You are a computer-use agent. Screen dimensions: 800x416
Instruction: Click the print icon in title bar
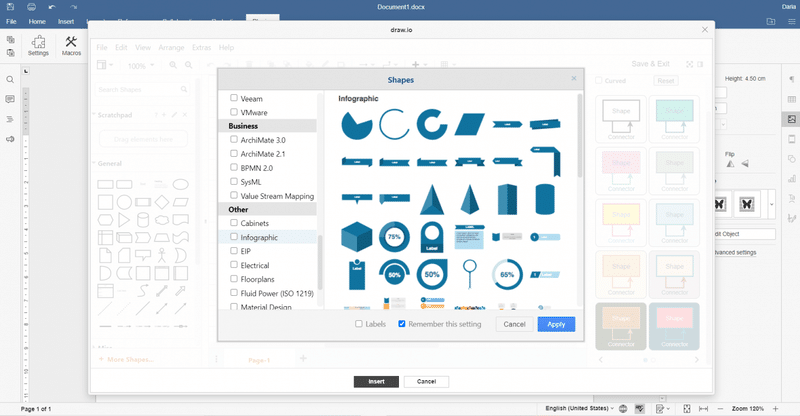[x=31, y=7]
